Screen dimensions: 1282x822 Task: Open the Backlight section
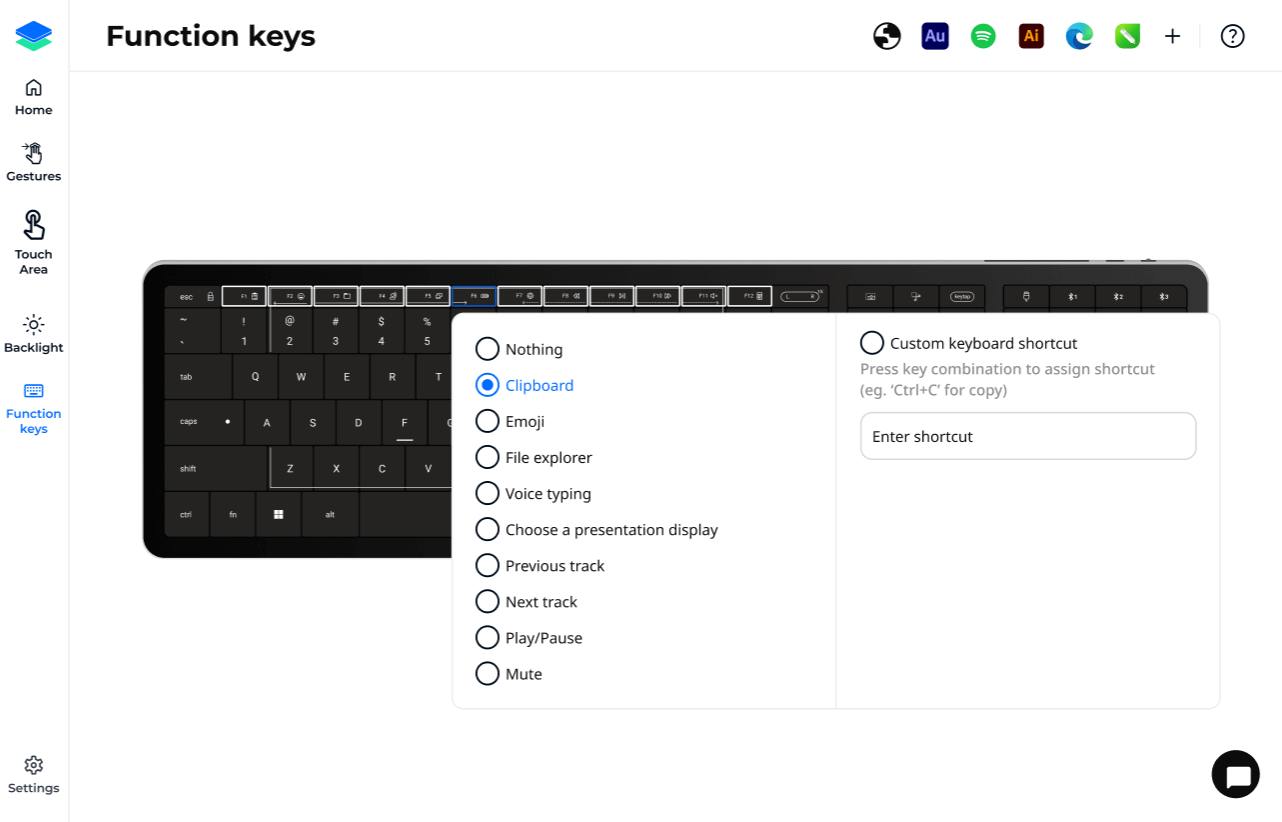(x=33, y=334)
